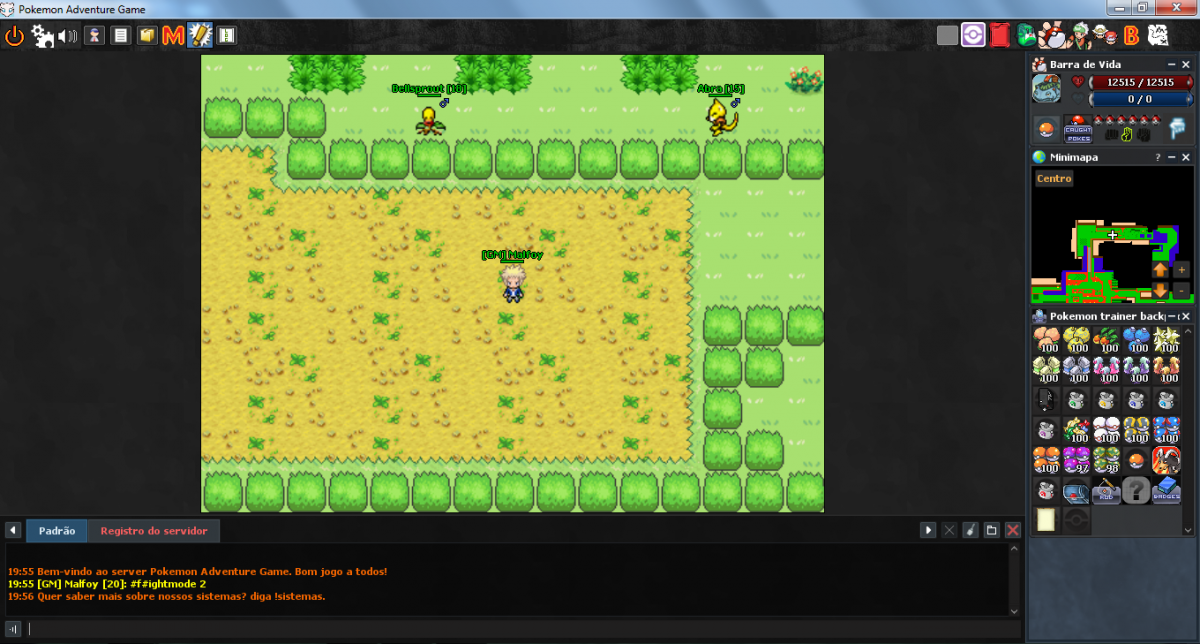
Task: Minimize the Barra de Vida panel
Action: click(x=1172, y=64)
